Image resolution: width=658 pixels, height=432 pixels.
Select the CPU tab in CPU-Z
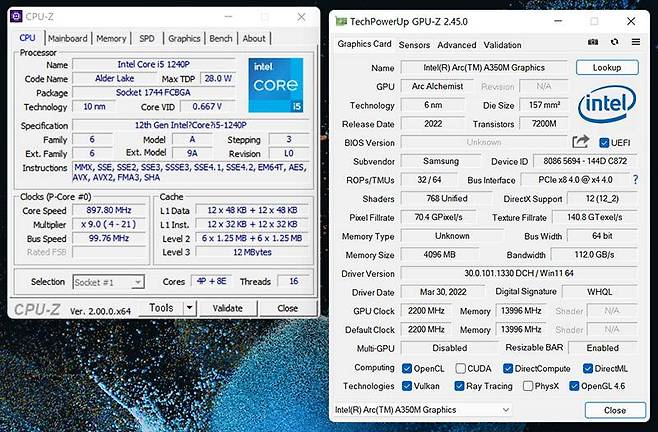pyautogui.click(x=27, y=38)
